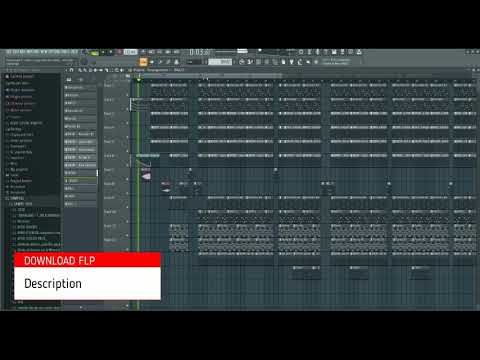Expand Recent files in the browser
The image size is (480, 360).
[x=19, y=83]
